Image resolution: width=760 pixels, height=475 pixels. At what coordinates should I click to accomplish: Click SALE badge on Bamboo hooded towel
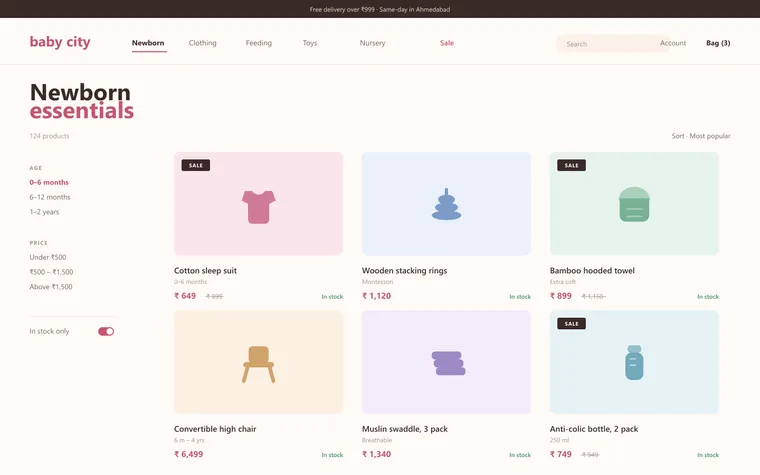coord(571,165)
